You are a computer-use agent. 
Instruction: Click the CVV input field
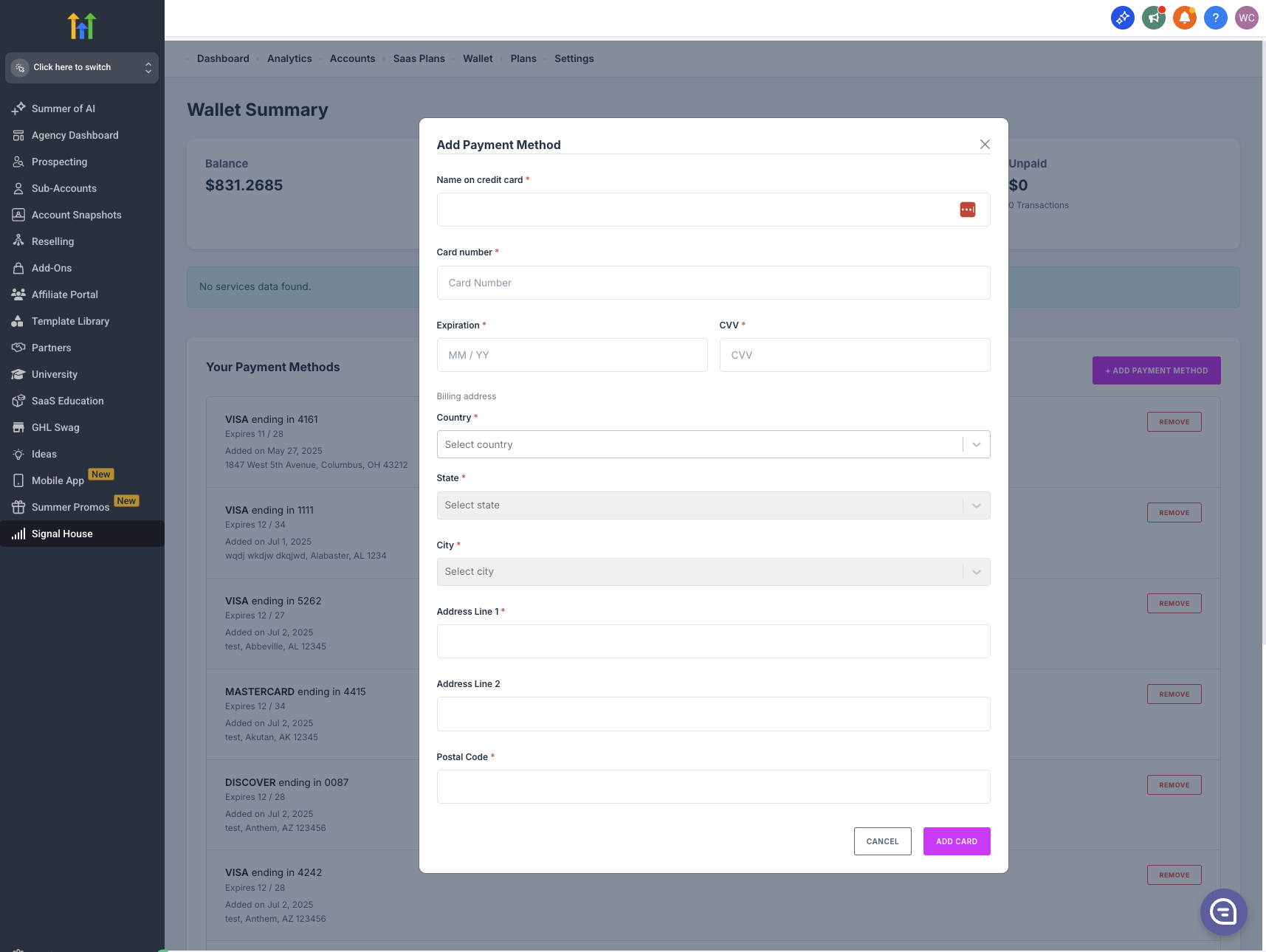(855, 355)
